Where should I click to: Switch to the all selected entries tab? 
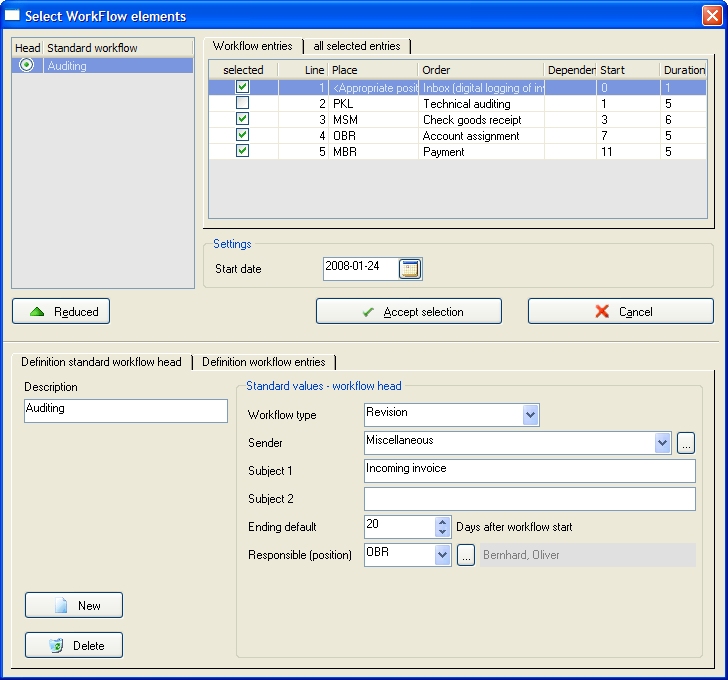(x=357, y=46)
